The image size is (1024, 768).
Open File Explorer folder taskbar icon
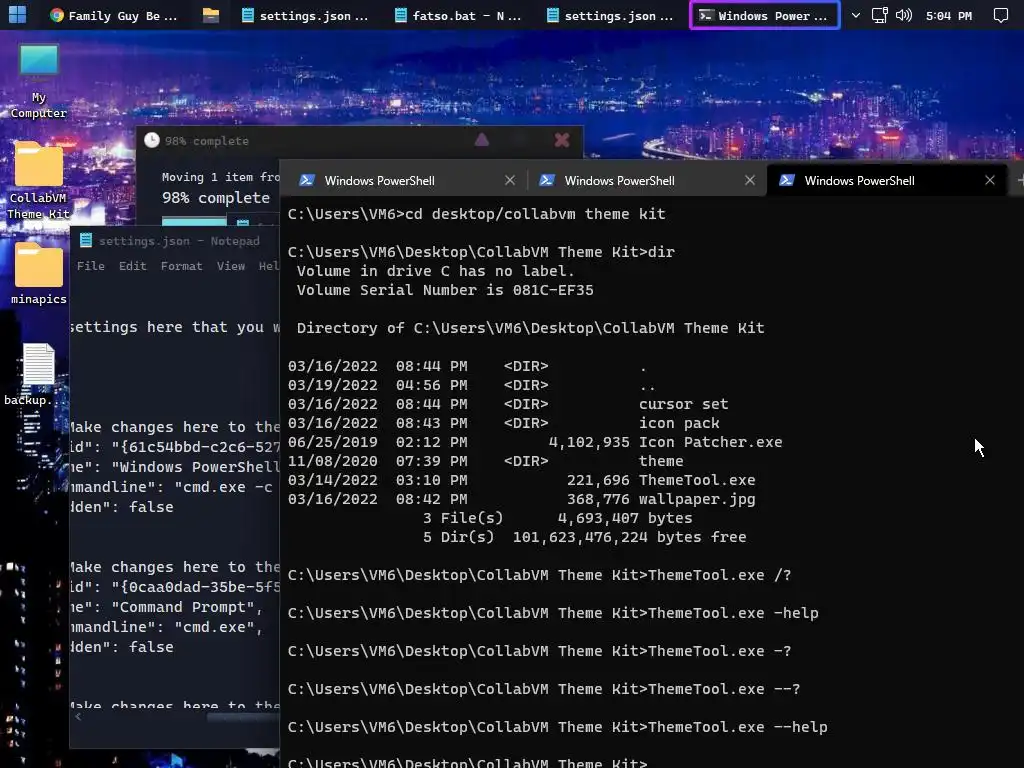pyautogui.click(x=210, y=15)
